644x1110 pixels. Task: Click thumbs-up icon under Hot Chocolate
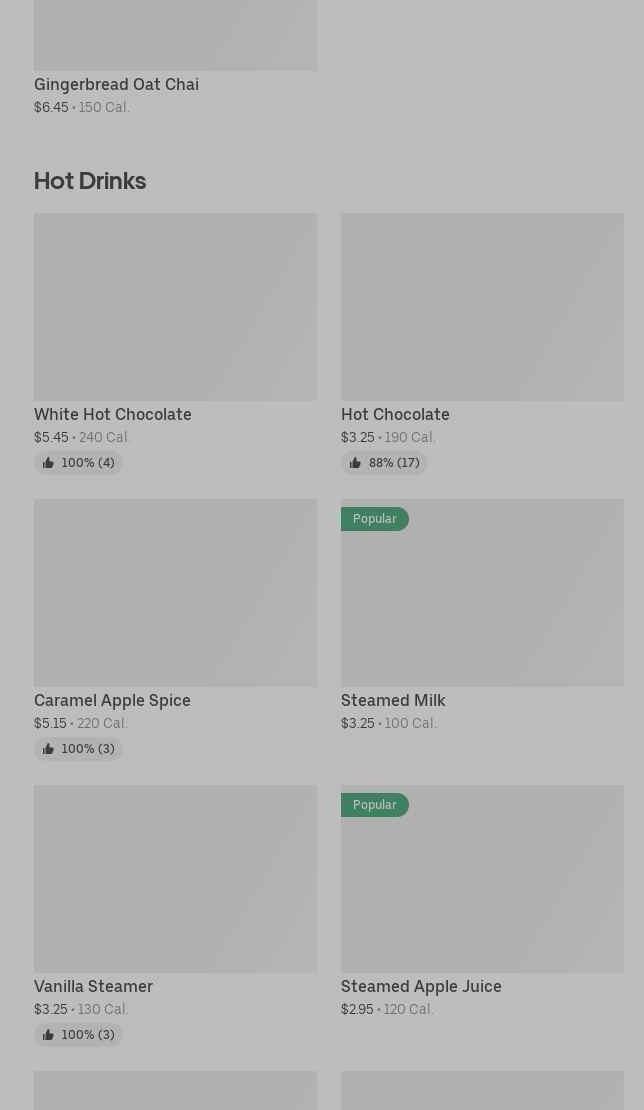355,463
